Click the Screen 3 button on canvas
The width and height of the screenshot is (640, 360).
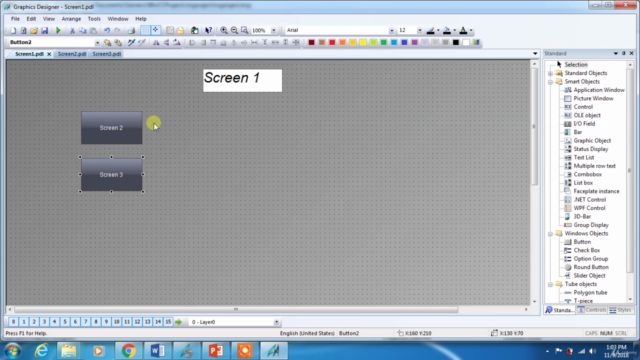(111, 175)
